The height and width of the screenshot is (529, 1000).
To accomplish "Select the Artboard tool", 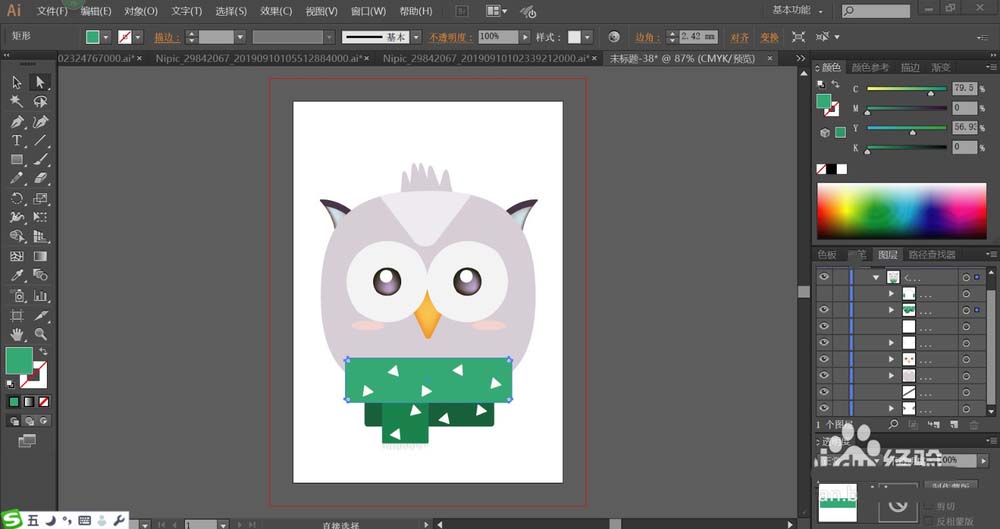I will point(17,315).
